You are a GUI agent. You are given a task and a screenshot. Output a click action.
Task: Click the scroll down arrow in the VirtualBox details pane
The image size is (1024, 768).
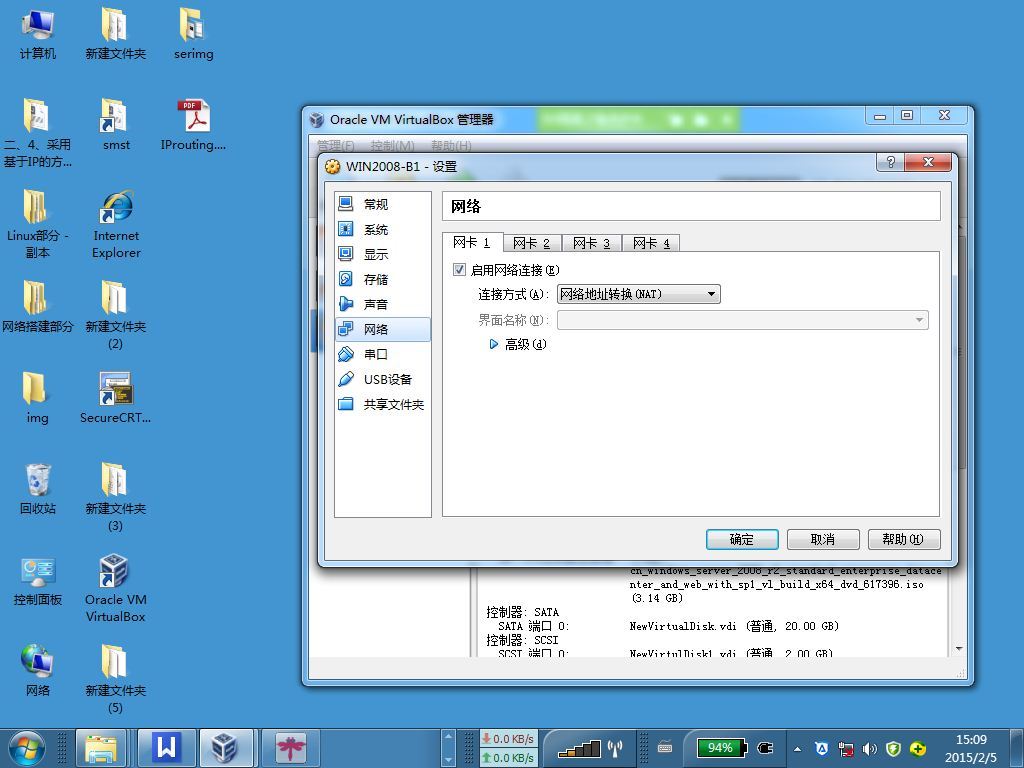click(x=959, y=648)
